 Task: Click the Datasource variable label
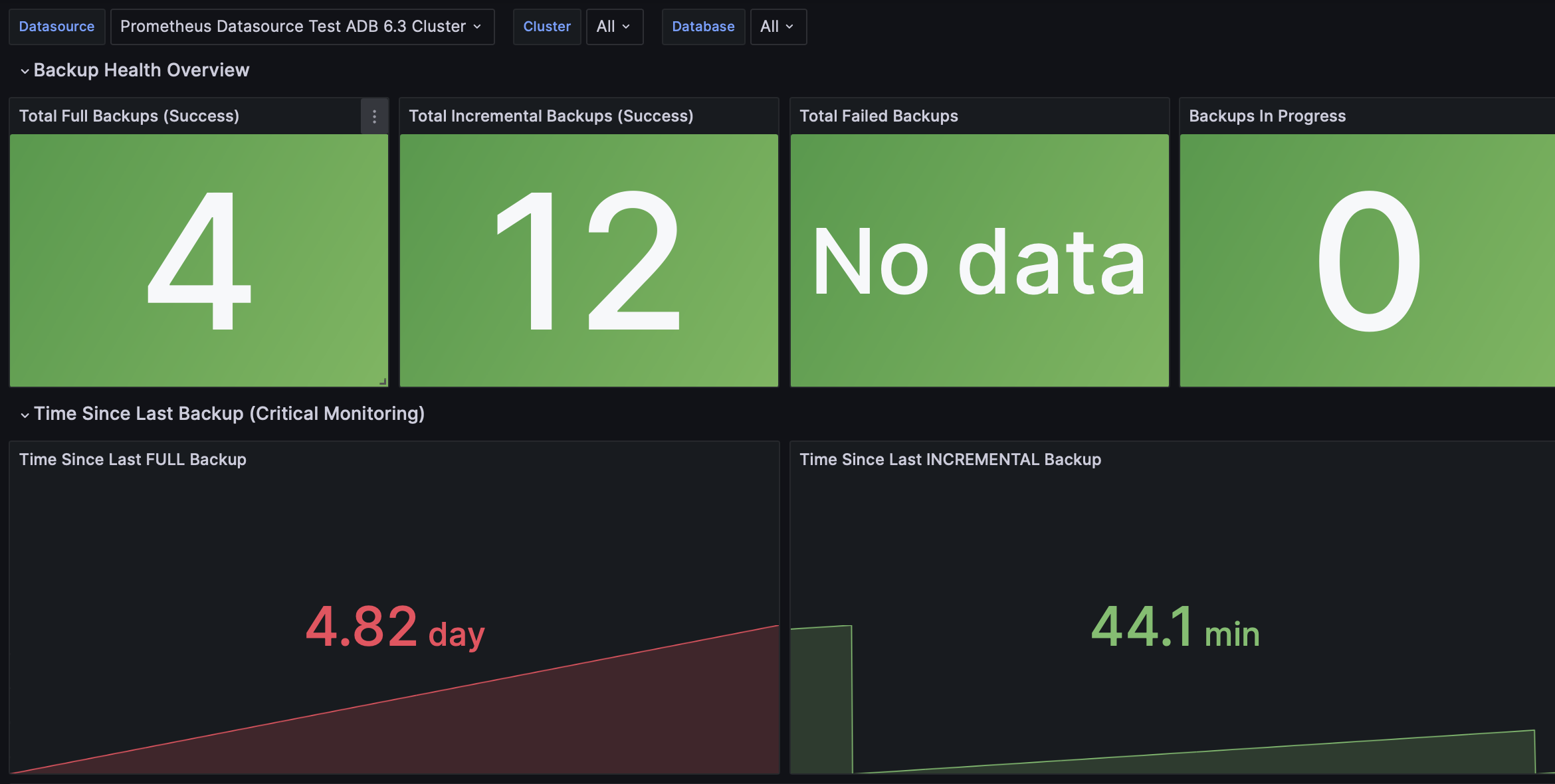(x=56, y=27)
